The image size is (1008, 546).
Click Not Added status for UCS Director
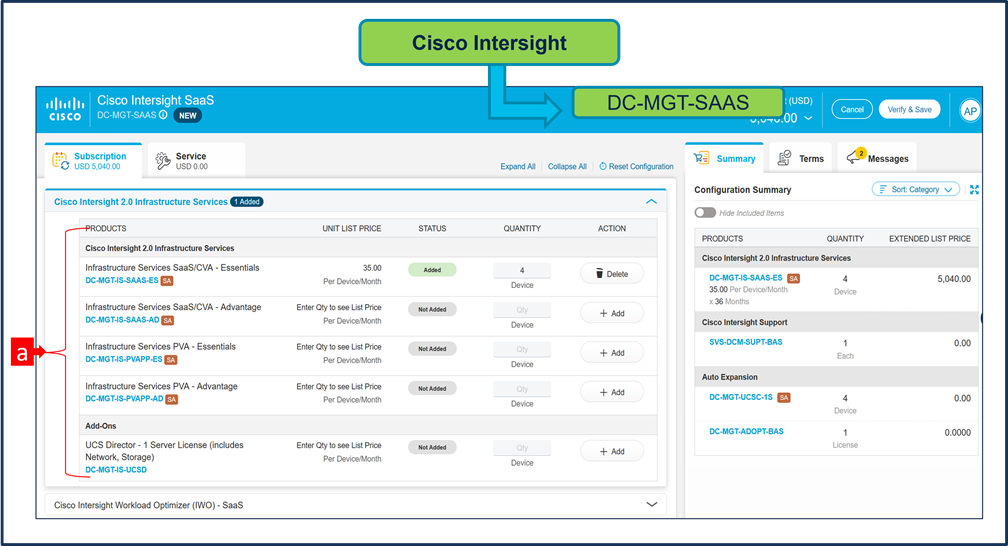[x=432, y=448]
